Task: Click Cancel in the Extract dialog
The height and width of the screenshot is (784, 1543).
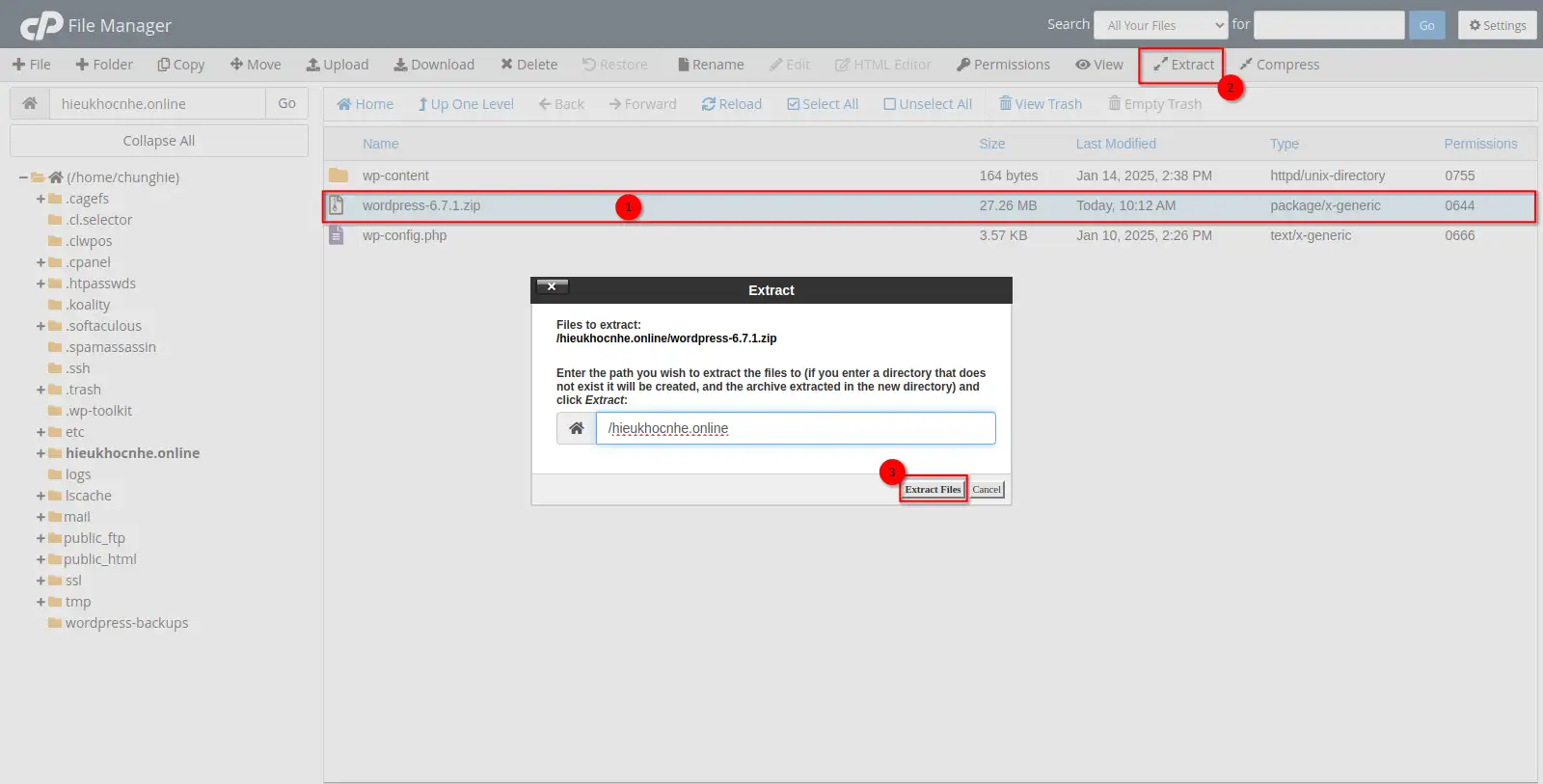Action: coord(987,490)
